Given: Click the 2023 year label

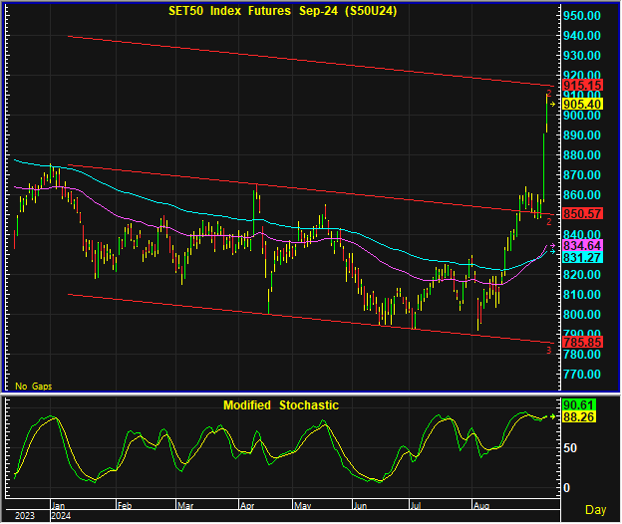Looking at the screenshot, I should point(25,516).
